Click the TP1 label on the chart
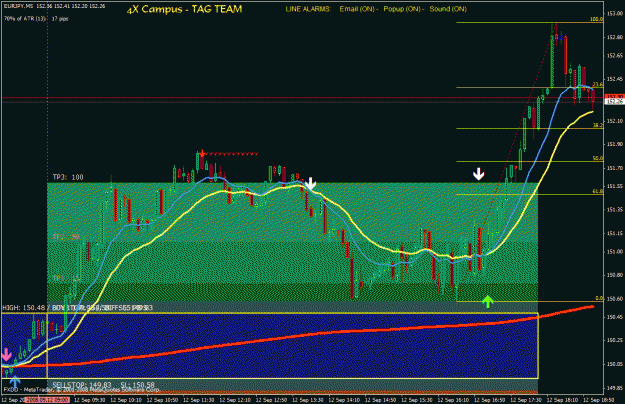This screenshot has width=625, height=404. [x=66, y=278]
